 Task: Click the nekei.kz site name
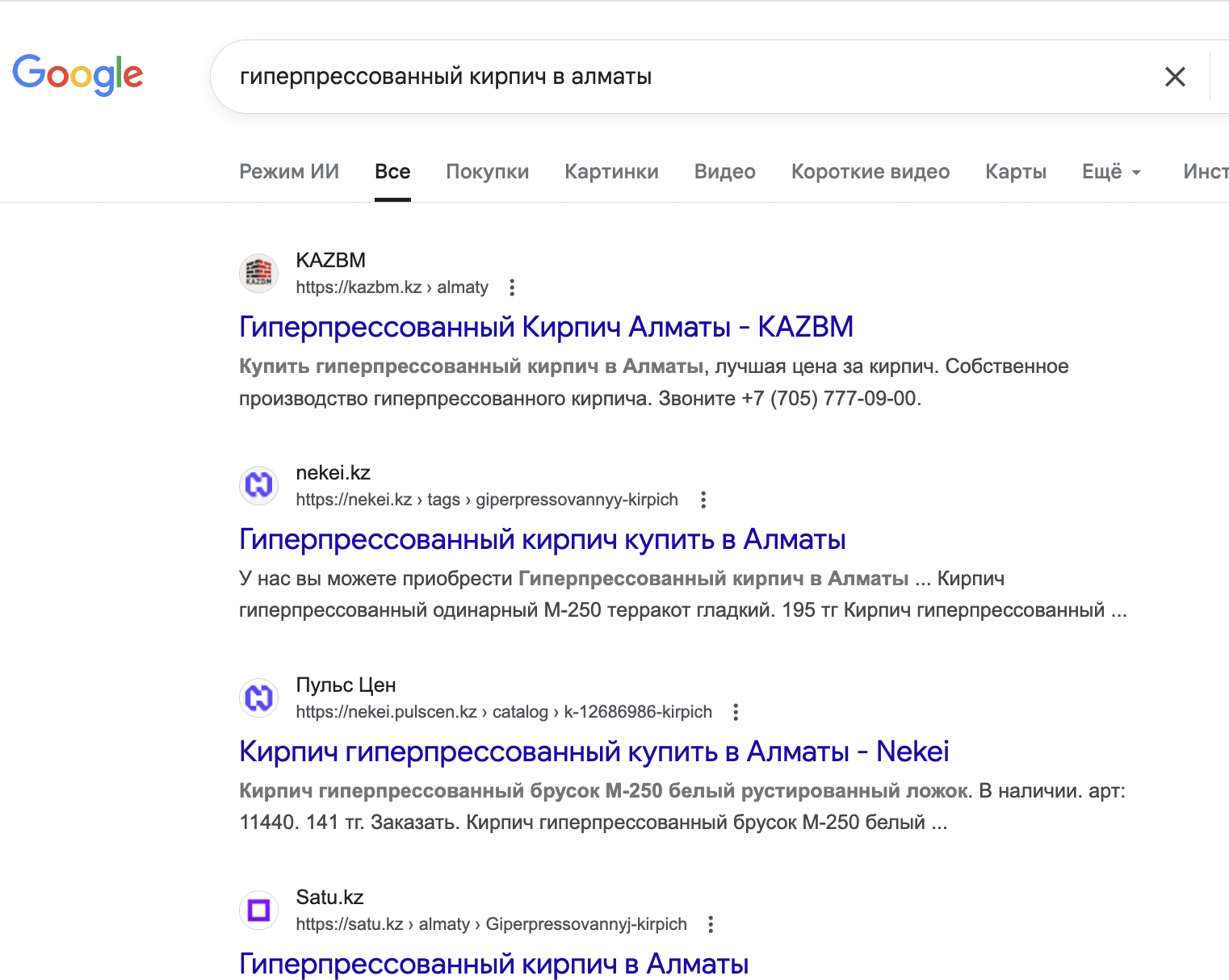pos(333,472)
